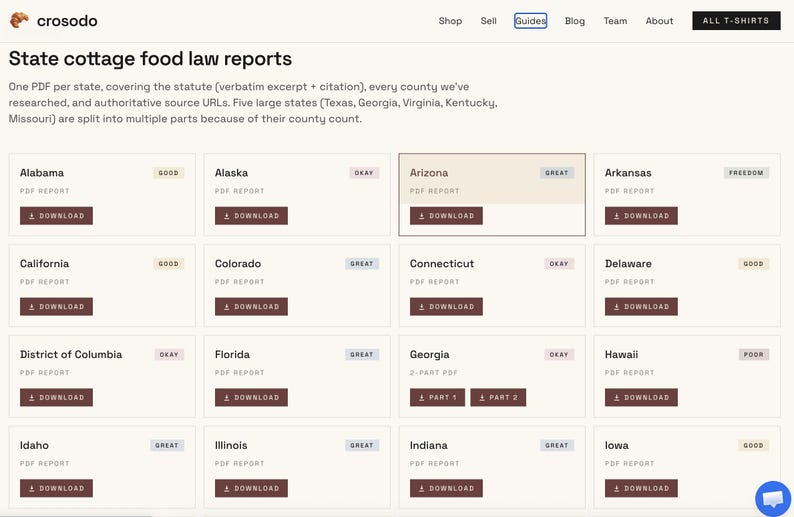Click the GREAT badge on Arizona card
The height and width of the screenshot is (517, 794).
pos(557,173)
